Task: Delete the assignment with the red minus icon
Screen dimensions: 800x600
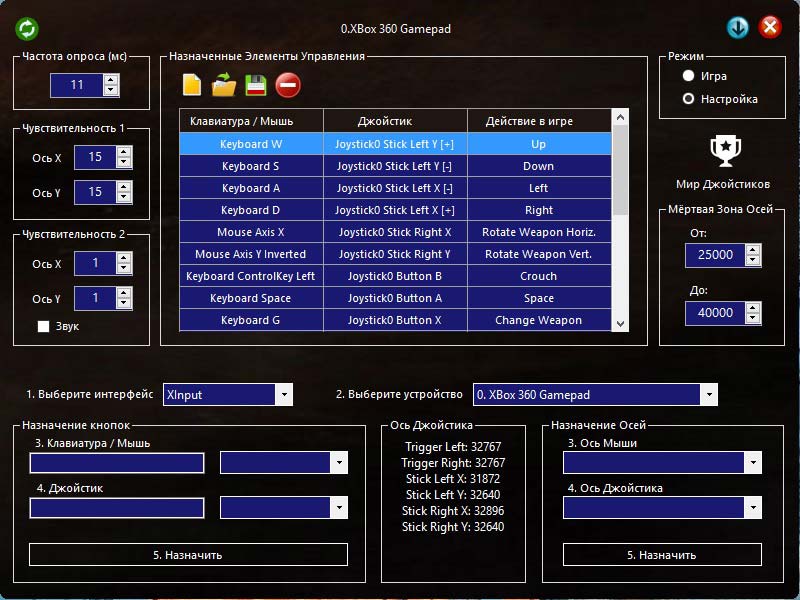Action: point(288,86)
